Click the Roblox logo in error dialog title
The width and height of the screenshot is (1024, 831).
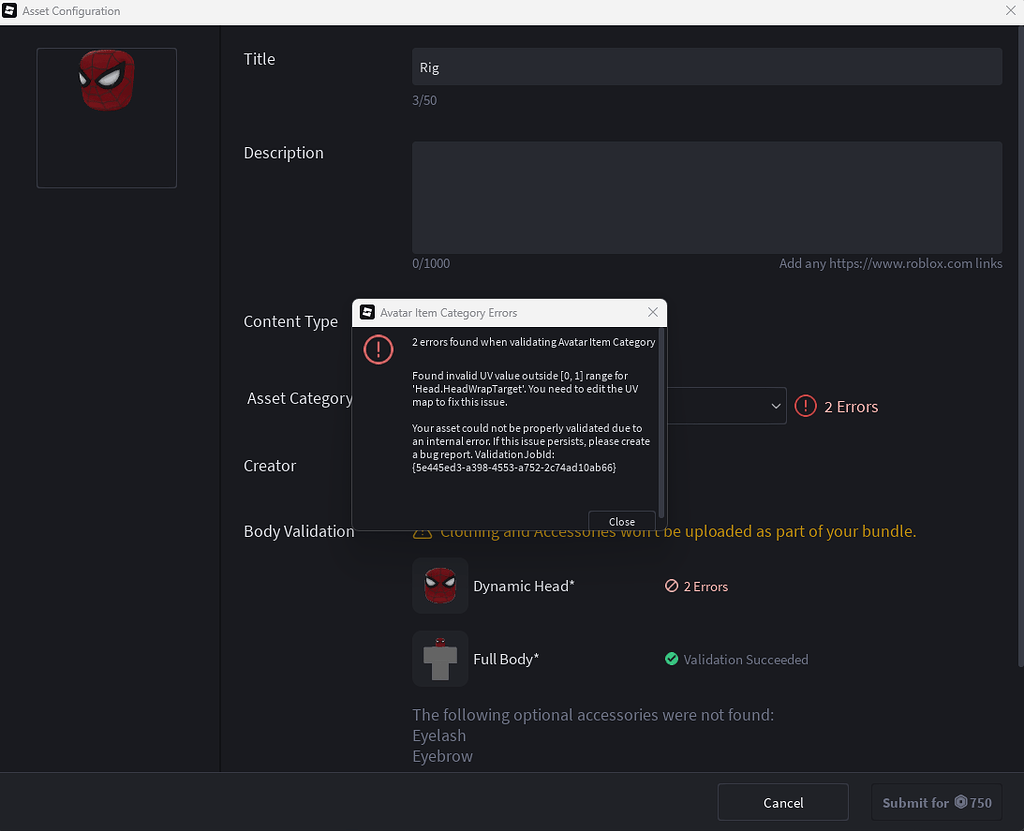pos(367,312)
